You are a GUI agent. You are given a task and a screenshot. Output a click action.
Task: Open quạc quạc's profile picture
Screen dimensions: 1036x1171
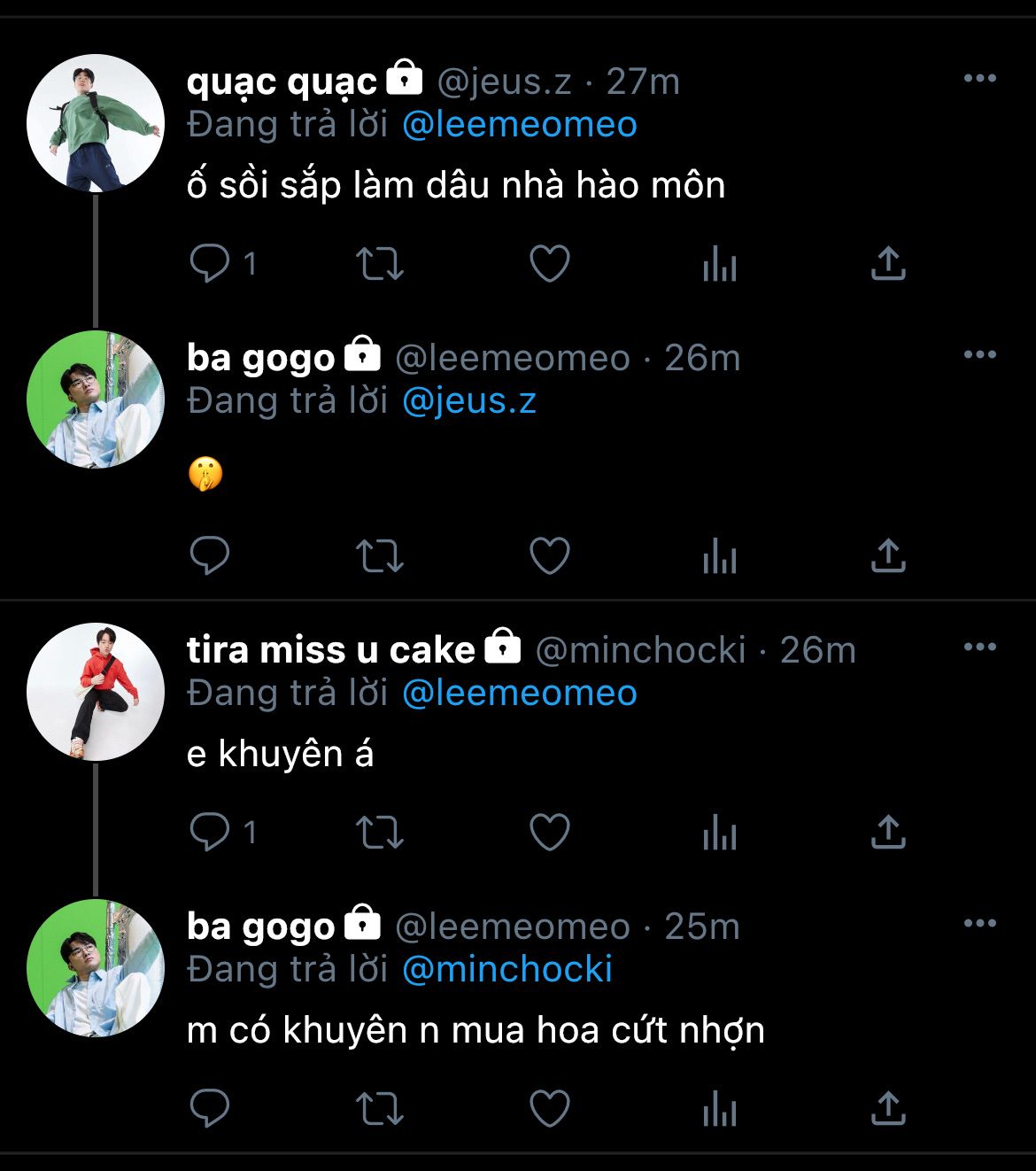pyautogui.click(x=96, y=123)
